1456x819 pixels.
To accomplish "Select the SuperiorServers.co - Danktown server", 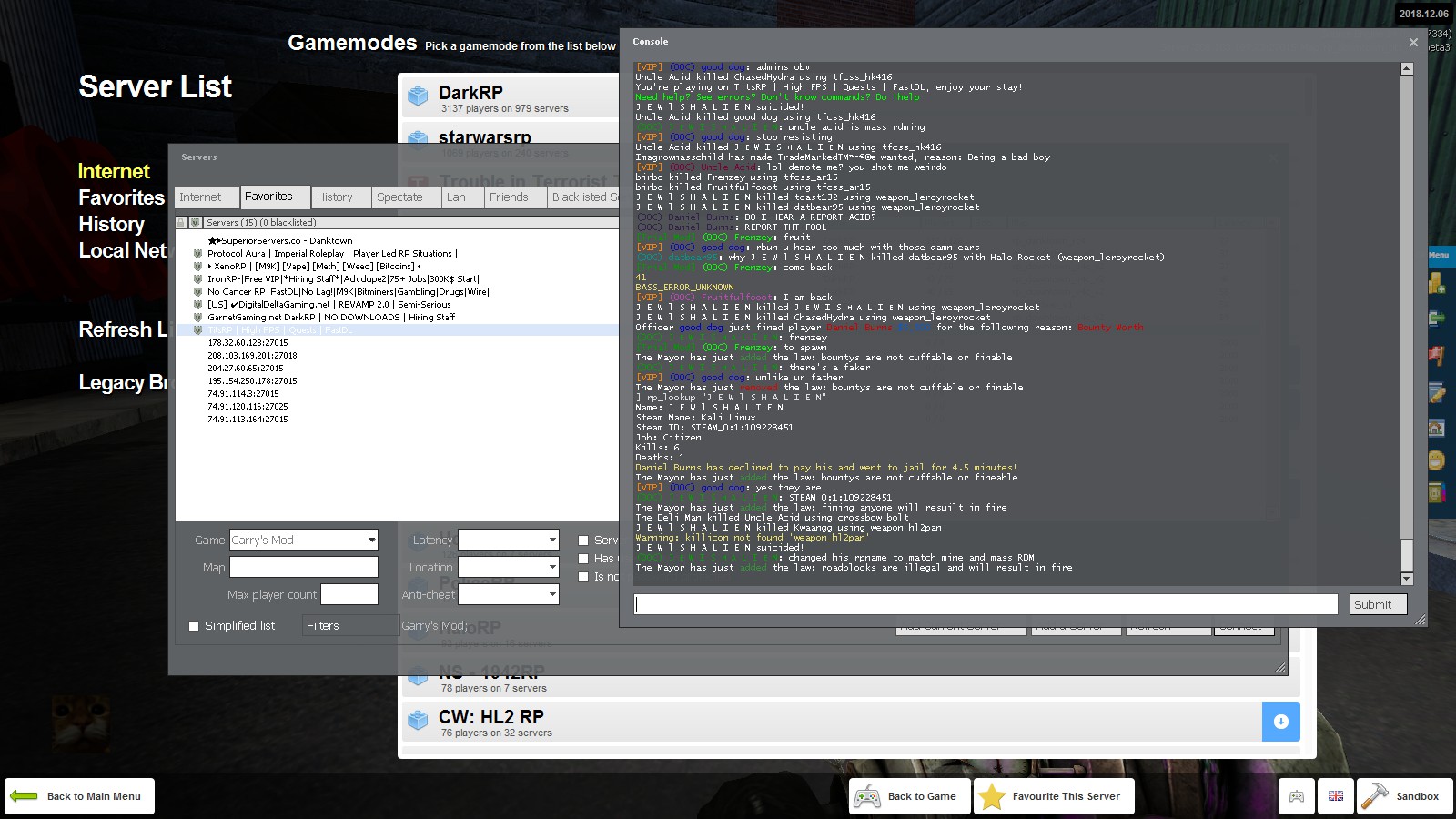I will point(398,241).
